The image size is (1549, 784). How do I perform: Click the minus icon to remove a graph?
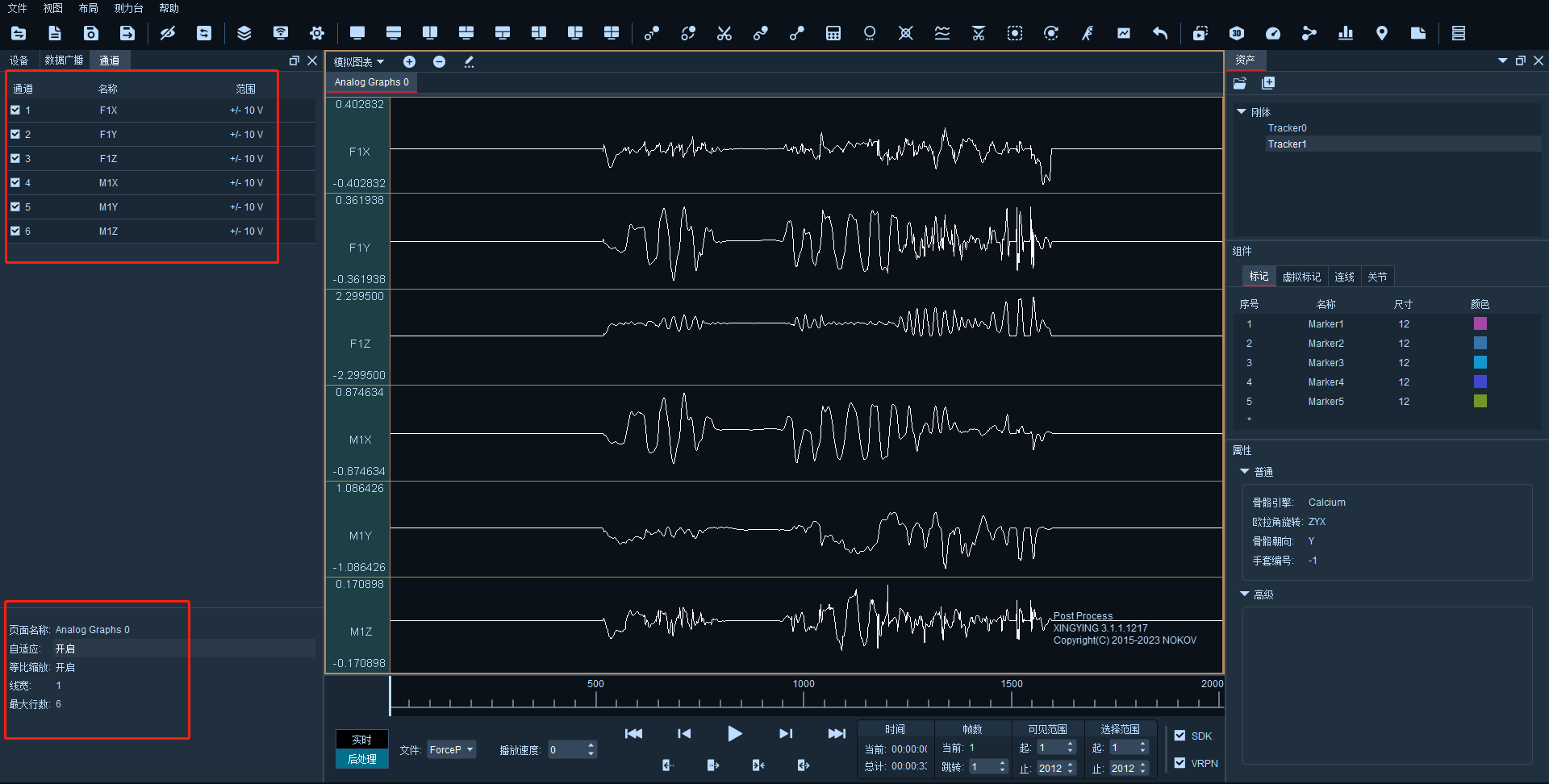[x=440, y=62]
